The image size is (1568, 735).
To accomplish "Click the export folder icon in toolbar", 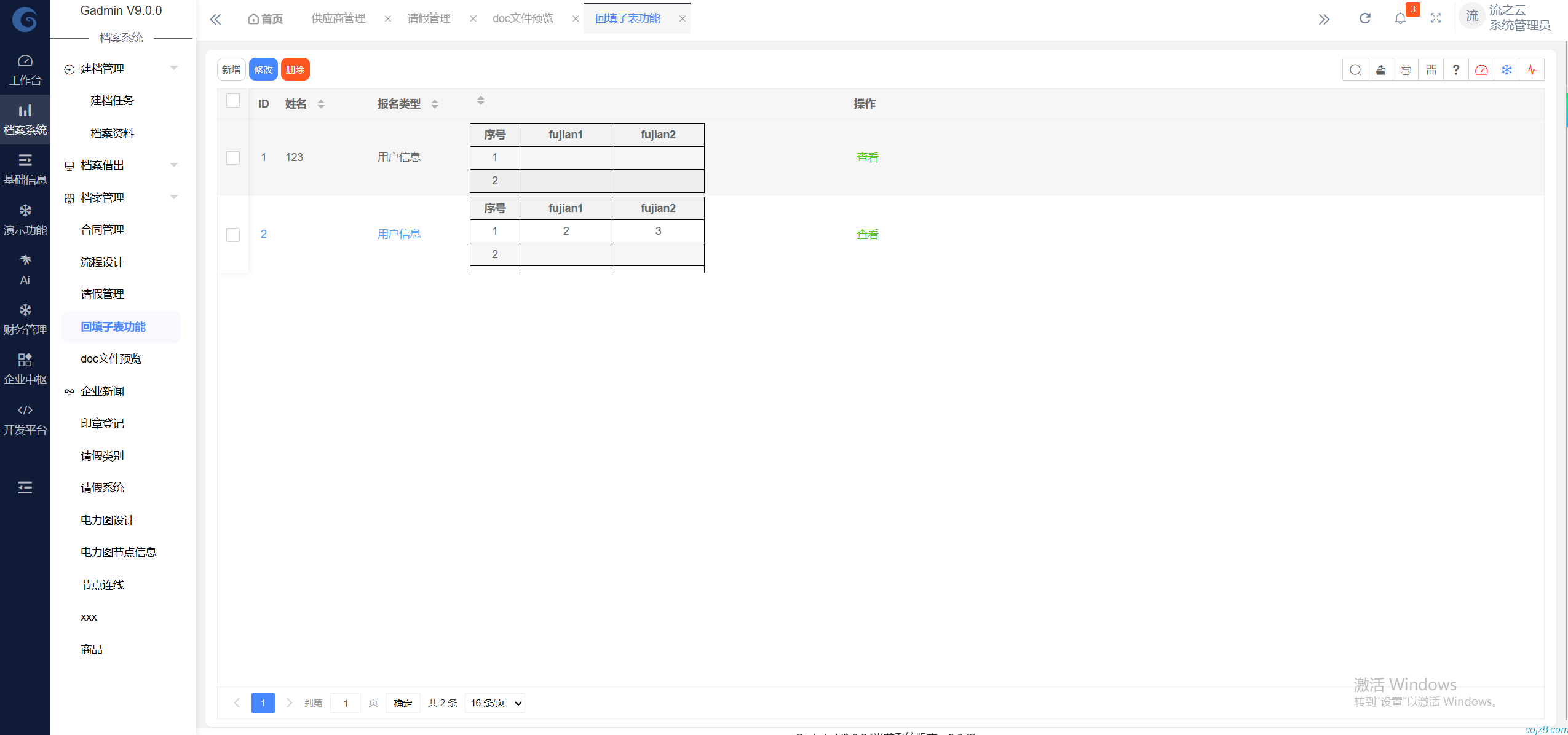I will [x=1380, y=70].
